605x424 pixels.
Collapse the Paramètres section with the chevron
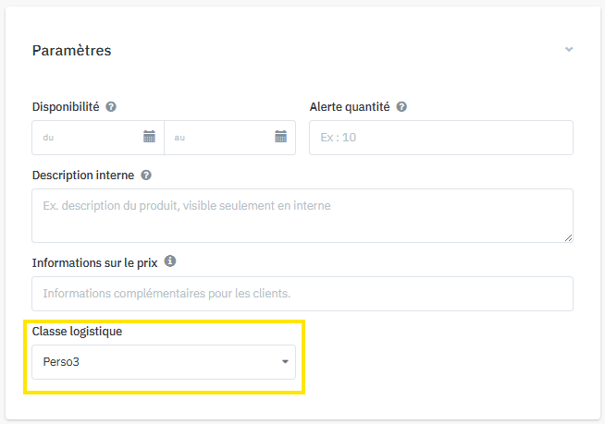click(x=569, y=49)
